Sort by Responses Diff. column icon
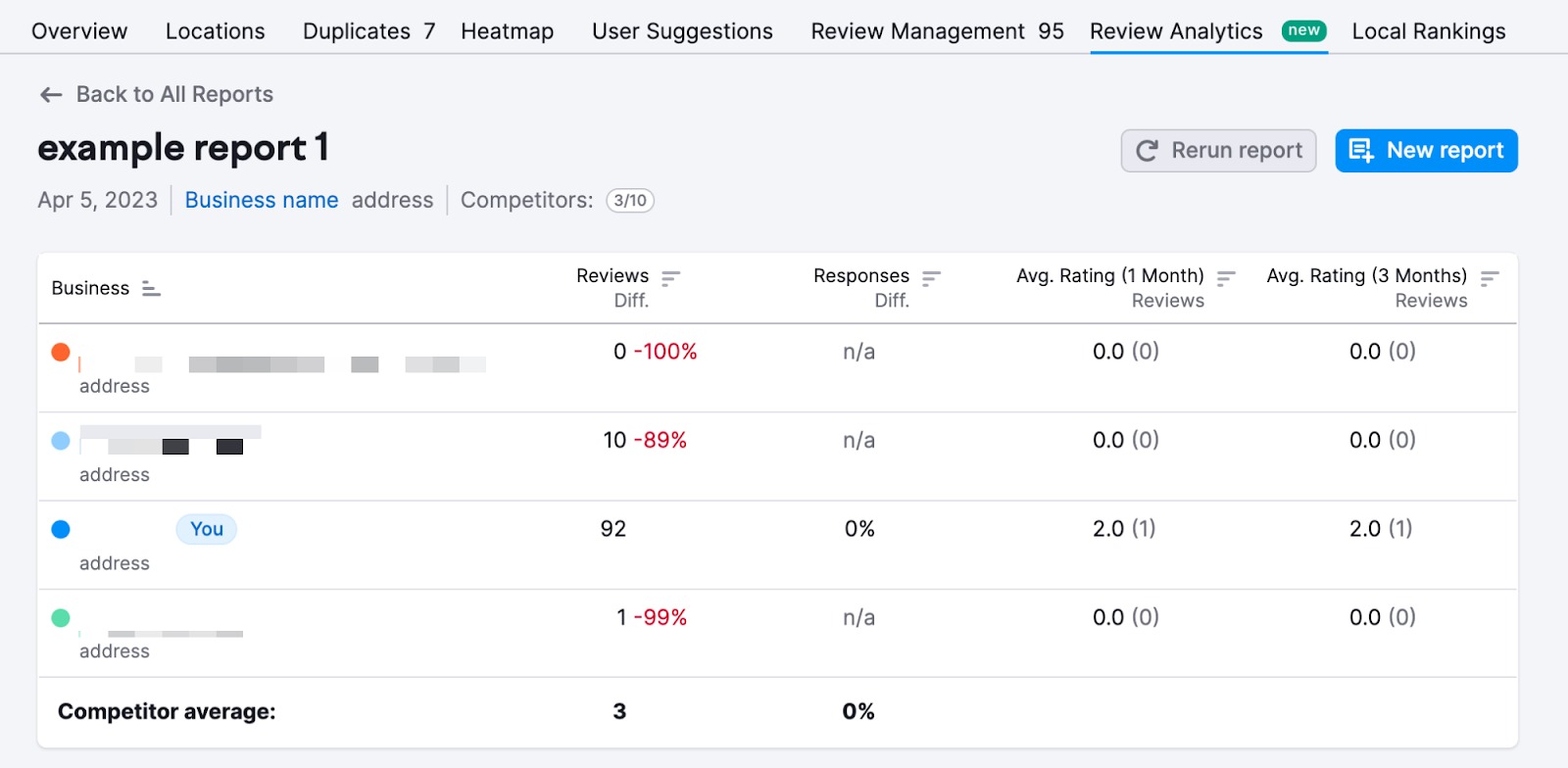 click(931, 278)
